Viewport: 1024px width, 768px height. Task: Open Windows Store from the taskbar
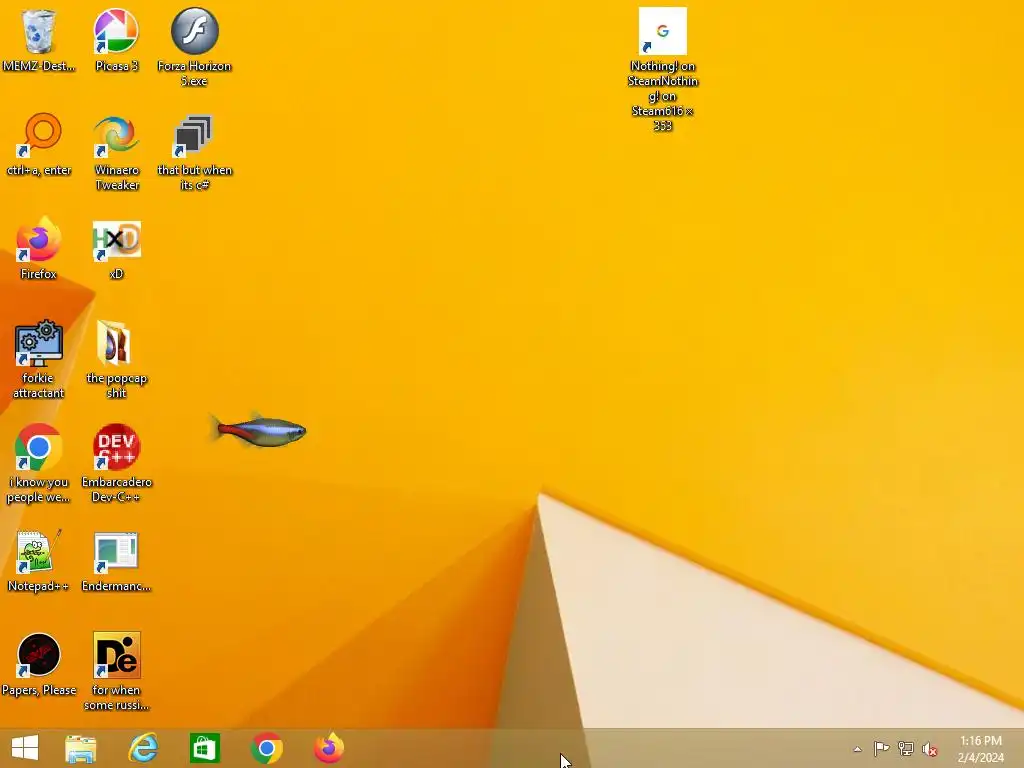pyautogui.click(x=204, y=748)
